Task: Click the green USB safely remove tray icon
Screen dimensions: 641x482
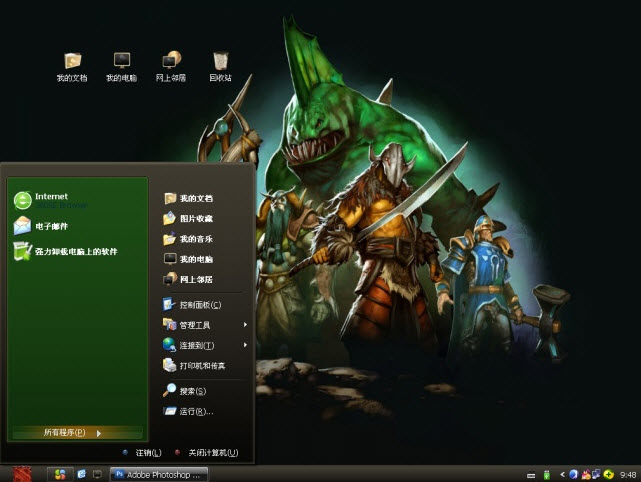Action: point(547,475)
